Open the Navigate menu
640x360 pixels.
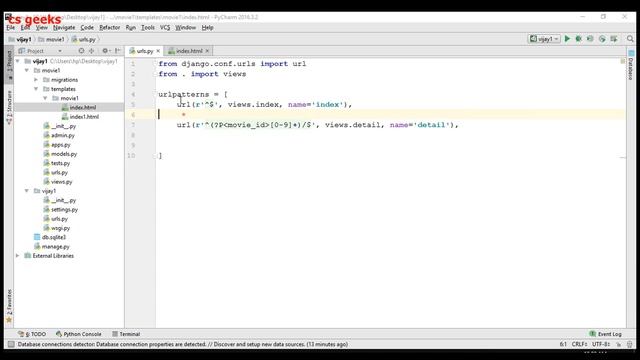pos(64,27)
